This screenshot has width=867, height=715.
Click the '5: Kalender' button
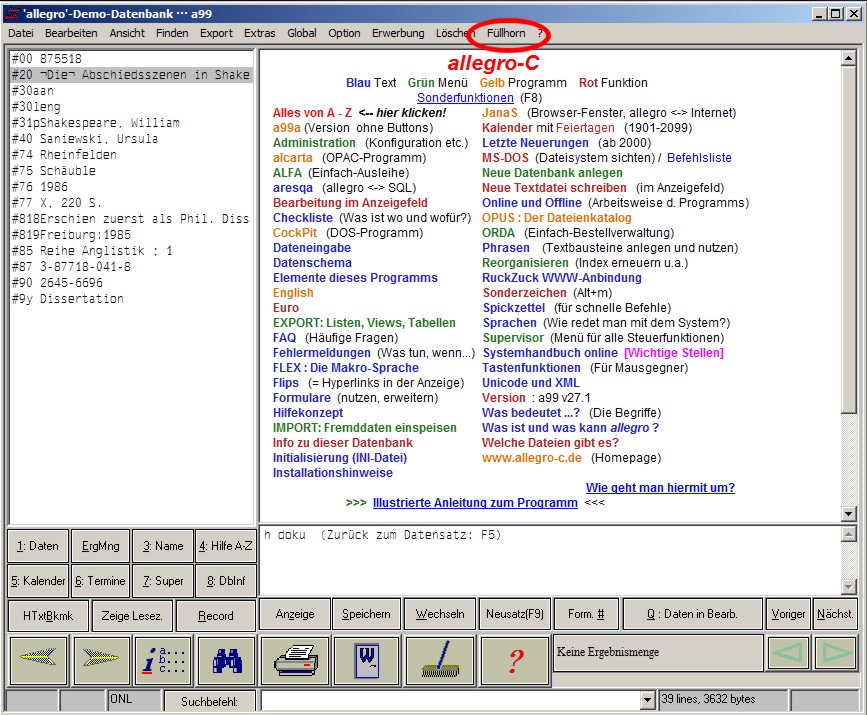38,581
